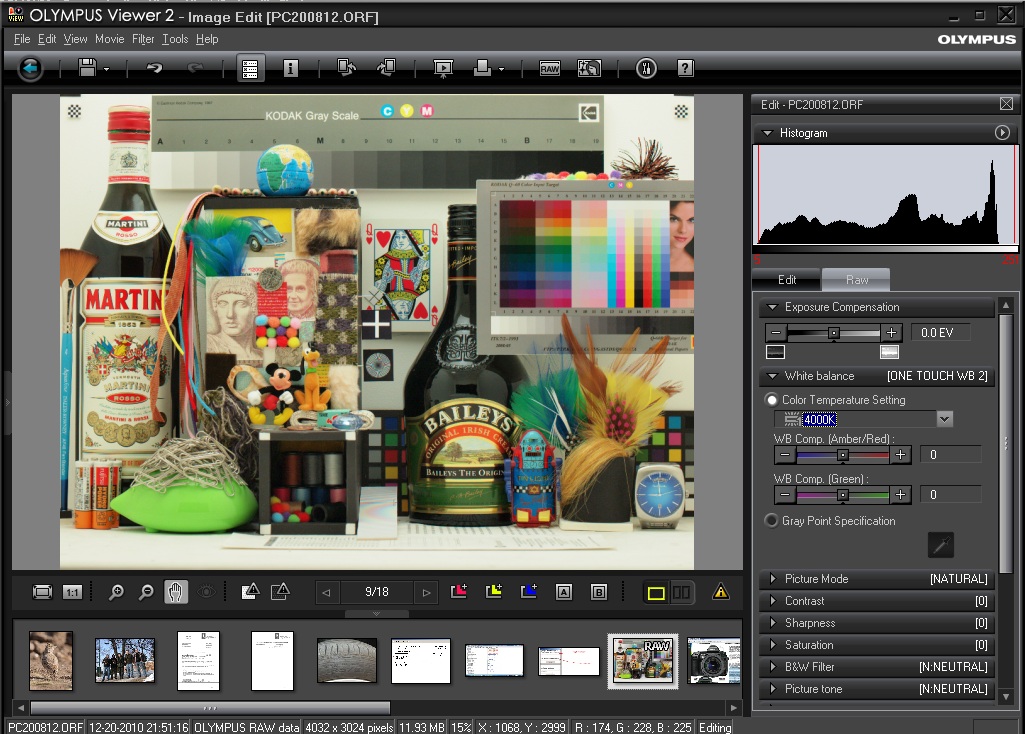This screenshot has width=1025, height=734.
Task: Expand the B&W Filter section
Action: point(773,667)
